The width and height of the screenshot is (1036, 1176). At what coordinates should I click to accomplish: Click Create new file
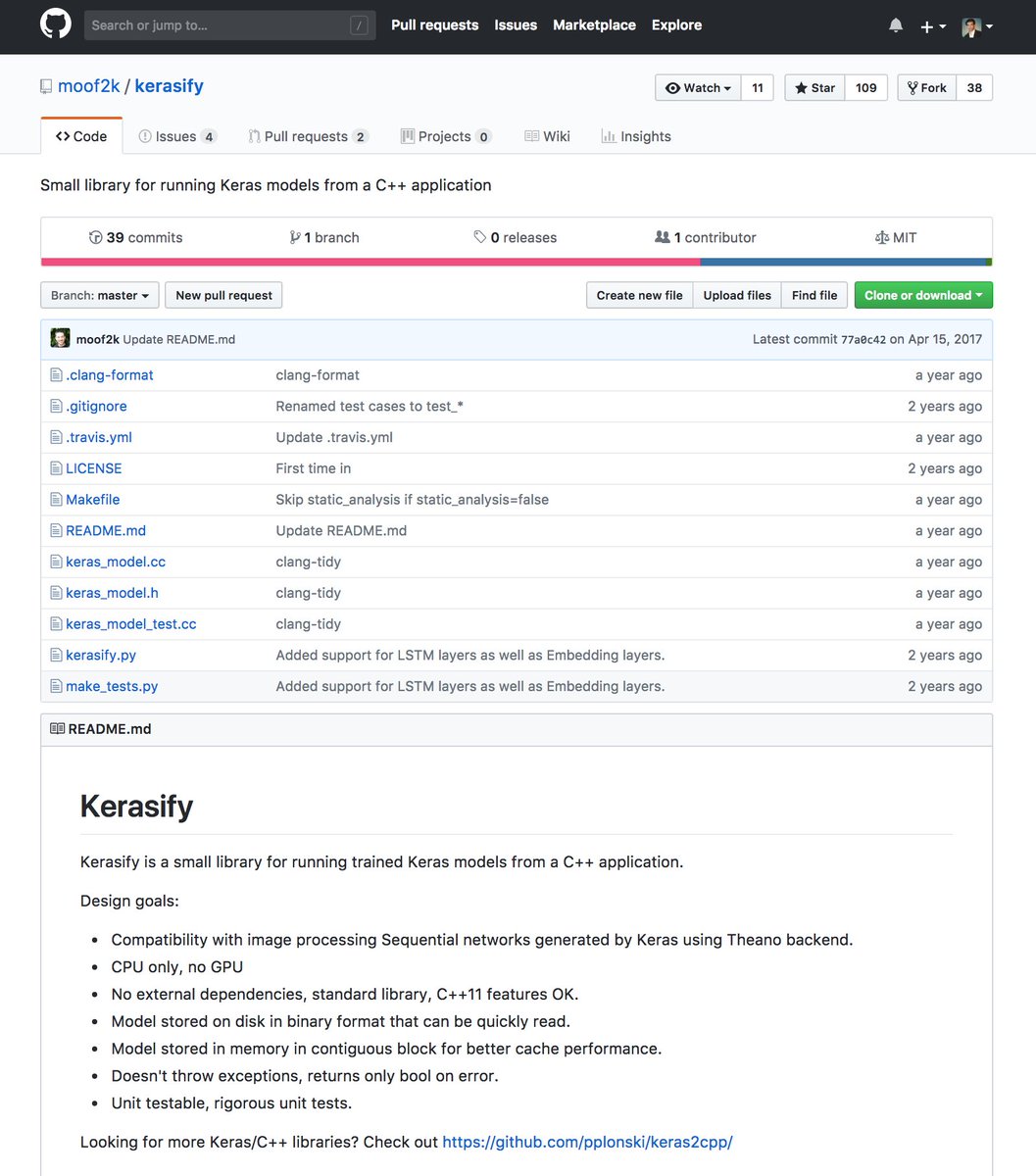tap(639, 295)
